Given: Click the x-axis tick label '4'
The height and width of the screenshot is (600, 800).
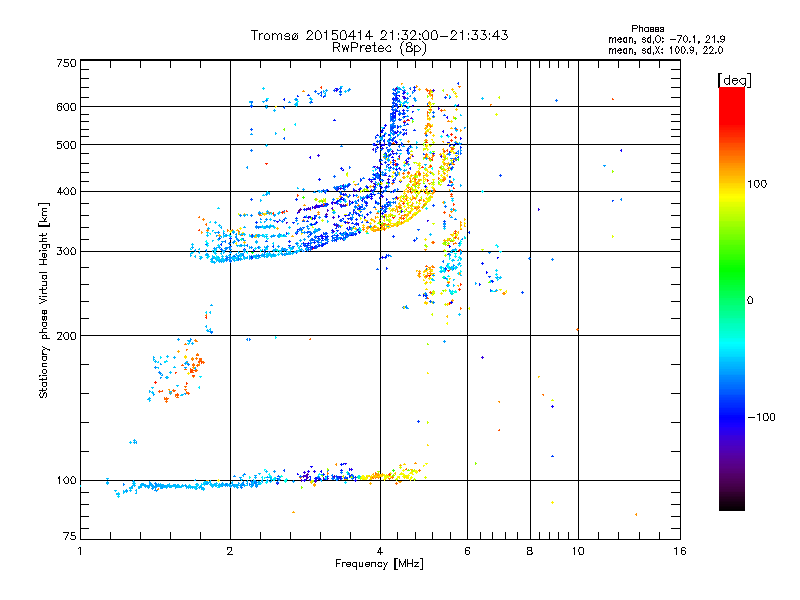Looking at the screenshot, I should (x=380, y=551).
